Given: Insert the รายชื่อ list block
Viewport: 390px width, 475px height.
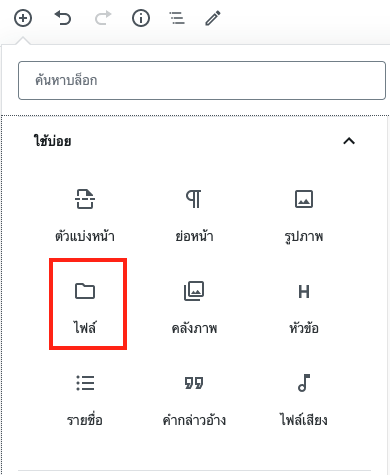Looking at the screenshot, I should tap(85, 399).
